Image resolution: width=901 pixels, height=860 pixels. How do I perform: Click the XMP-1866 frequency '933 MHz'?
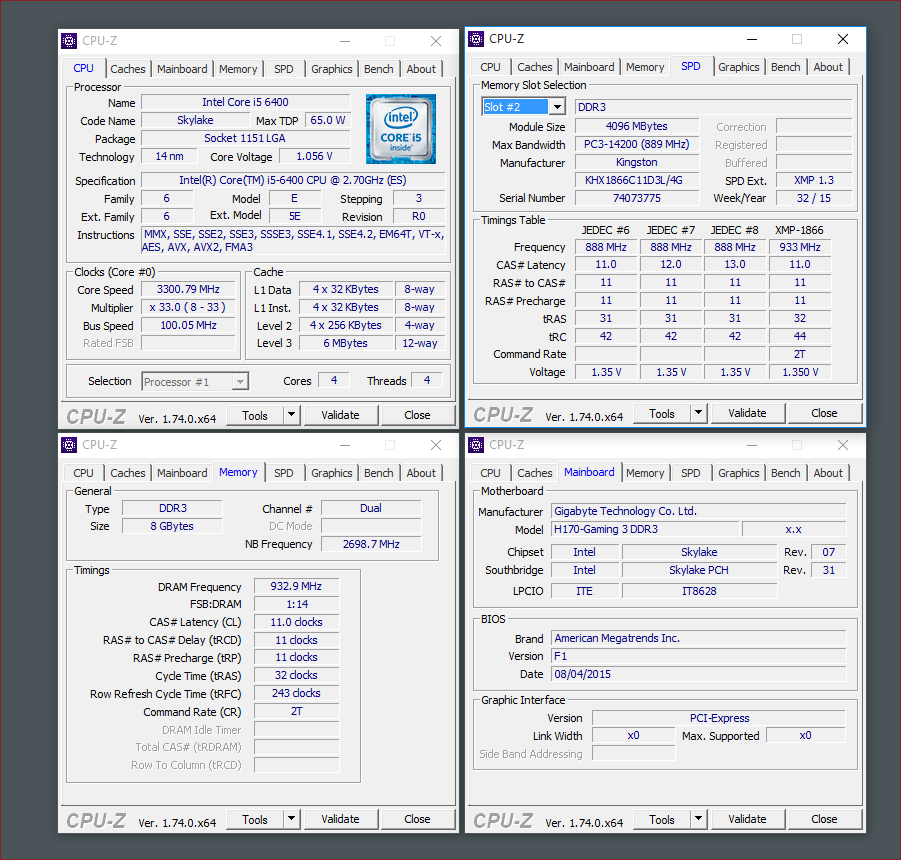pyautogui.click(x=799, y=247)
